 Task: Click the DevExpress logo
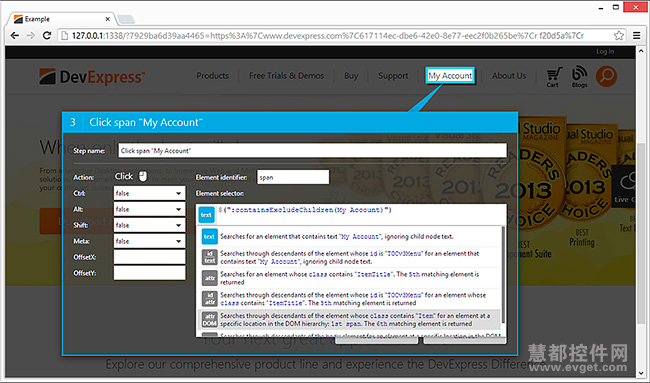[92, 77]
